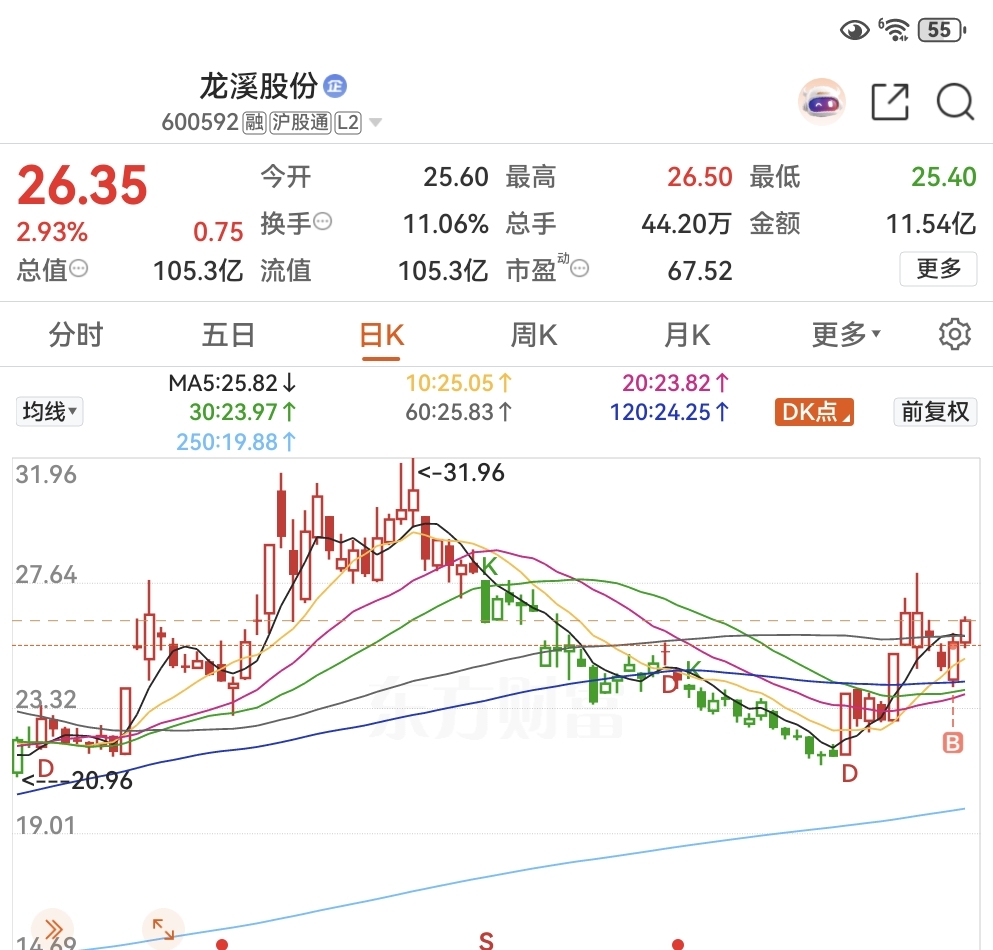Tap info icon next to 总值
This screenshot has width=993, height=950.
[79, 269]
